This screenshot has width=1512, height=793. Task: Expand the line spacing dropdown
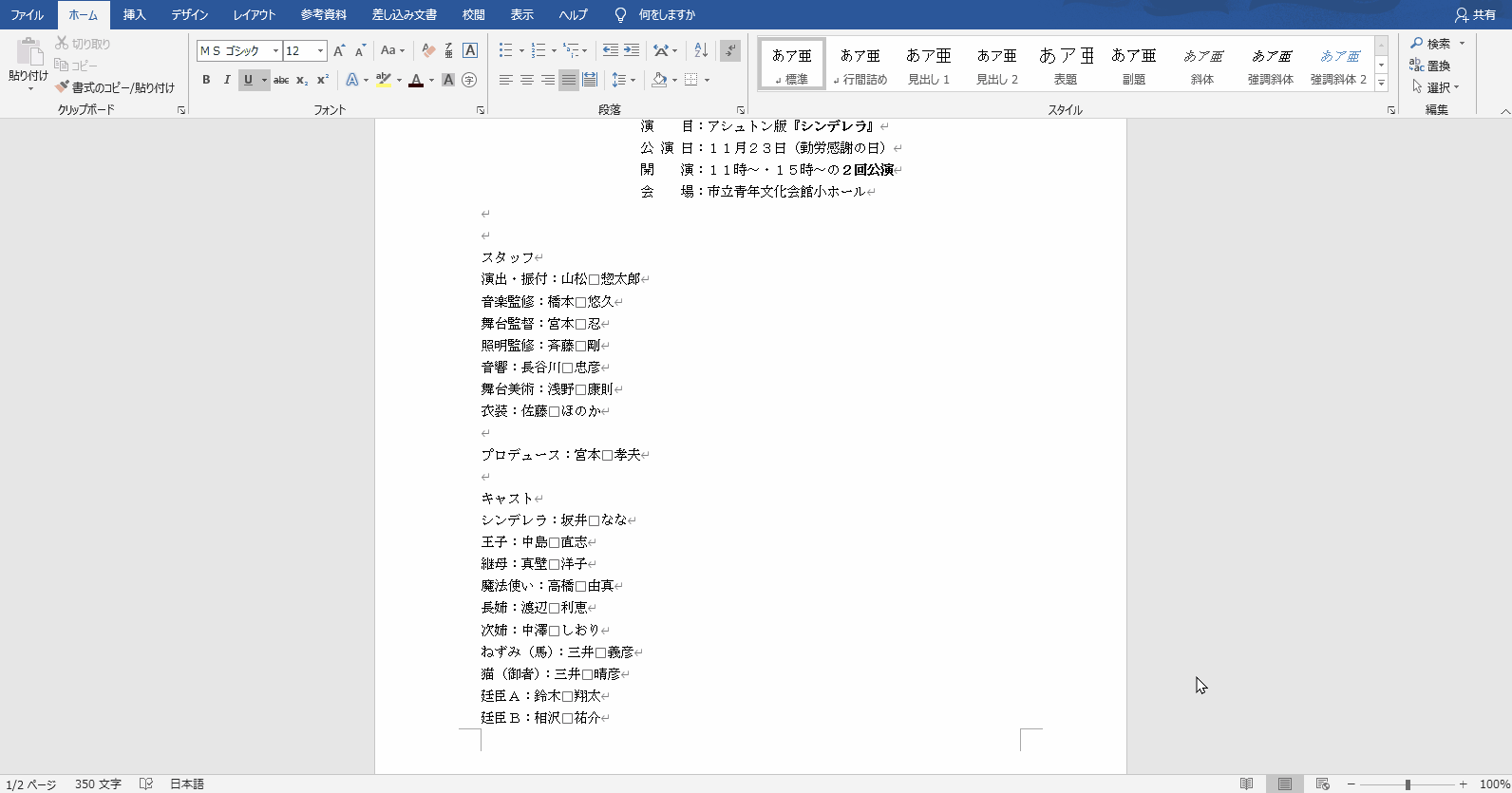pyautogui.click(x=633, y=81)
